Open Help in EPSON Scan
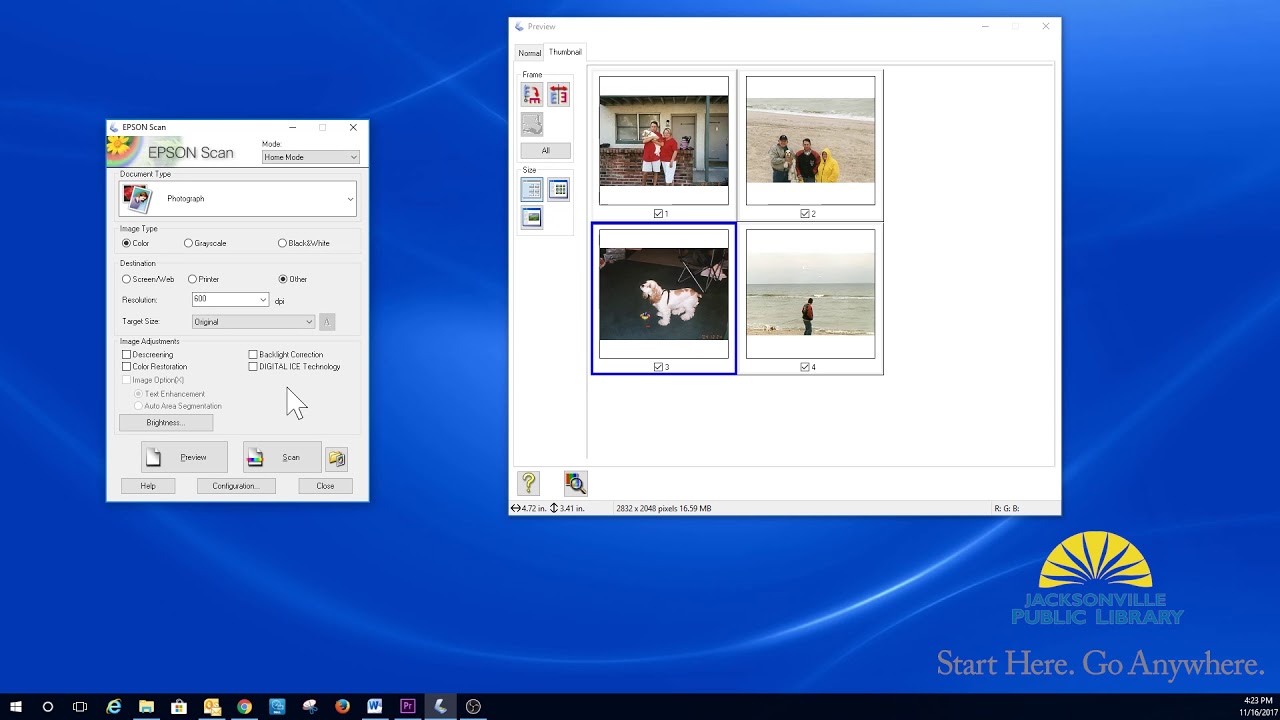Screen dimensions: 1280x720 (148, 486)
